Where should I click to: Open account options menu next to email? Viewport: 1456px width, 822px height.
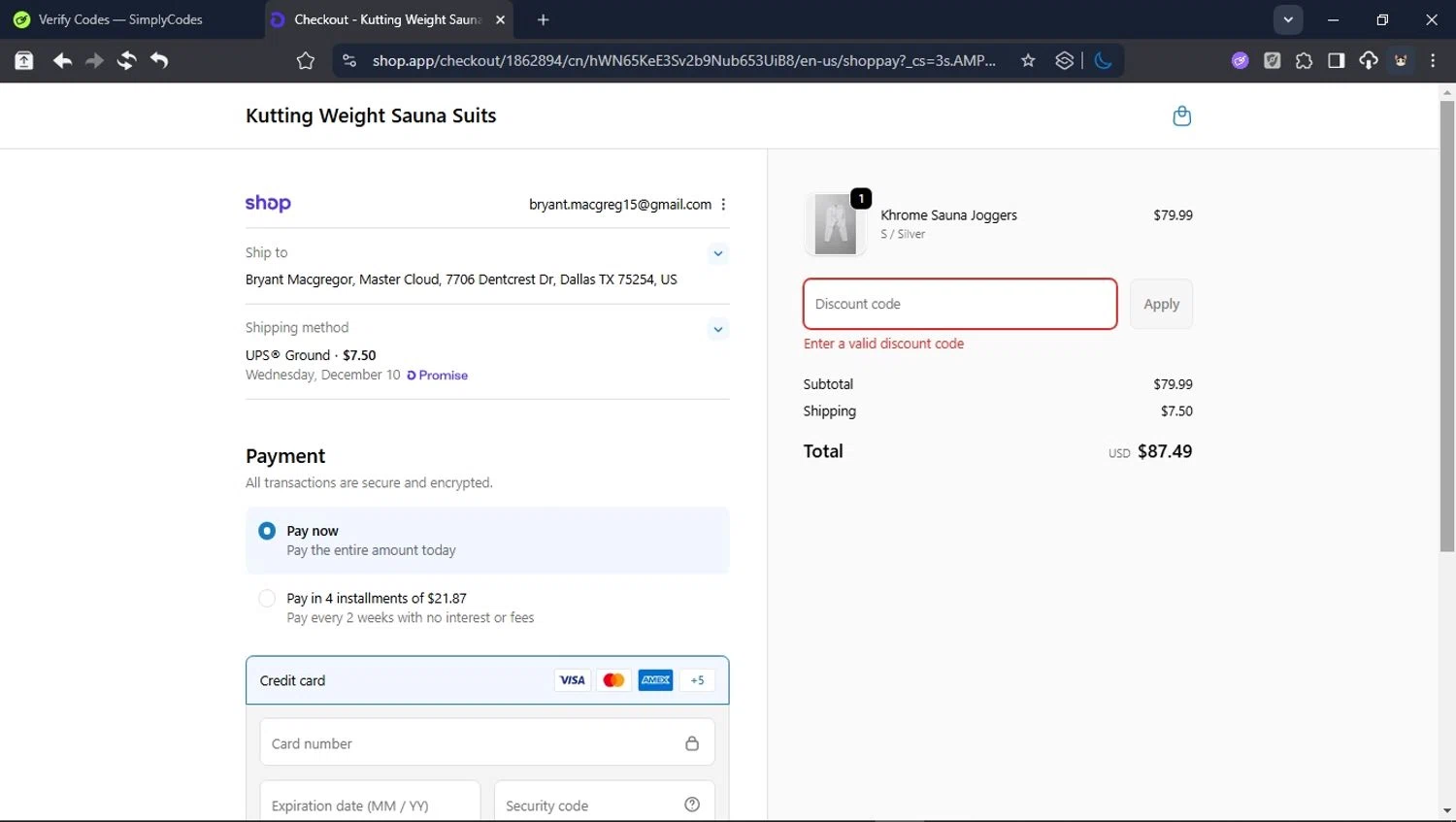point(723,205)
